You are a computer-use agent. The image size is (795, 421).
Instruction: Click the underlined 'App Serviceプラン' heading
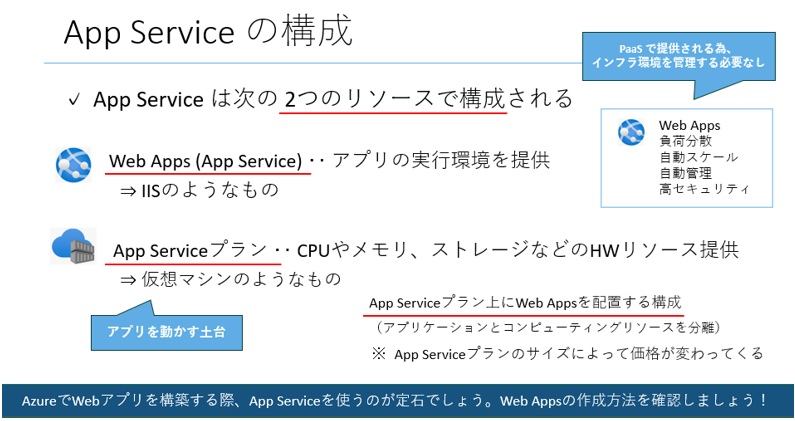(x=190, y=250)
